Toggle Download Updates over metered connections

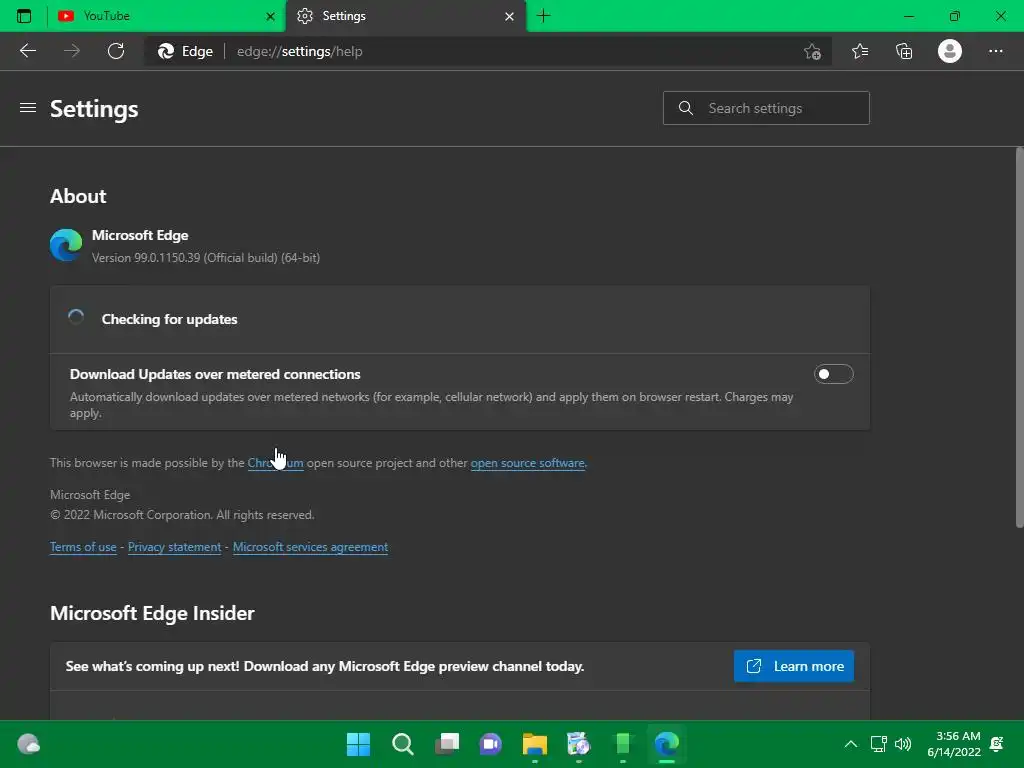(x=833, y=374)
